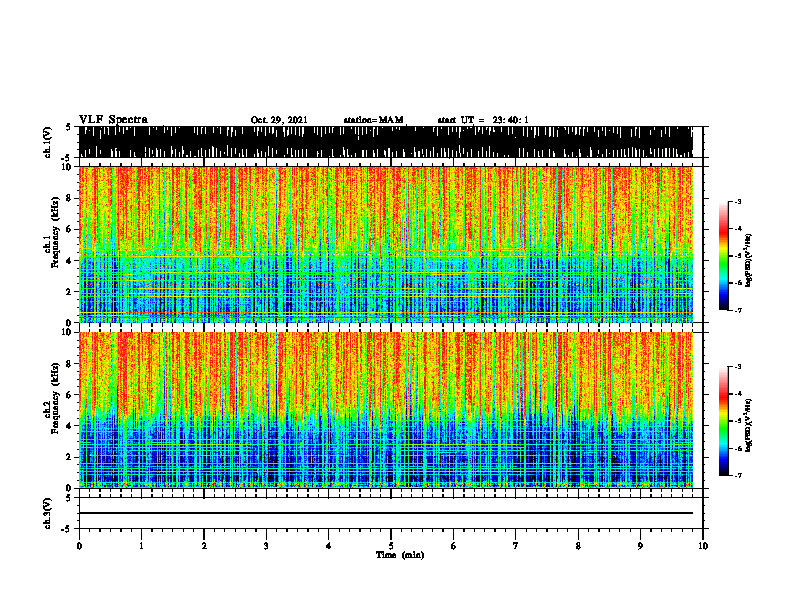Click the "ch.3(V)" axis label
Image resolution: width=792 pixels, height=612 pixels.
49,514
